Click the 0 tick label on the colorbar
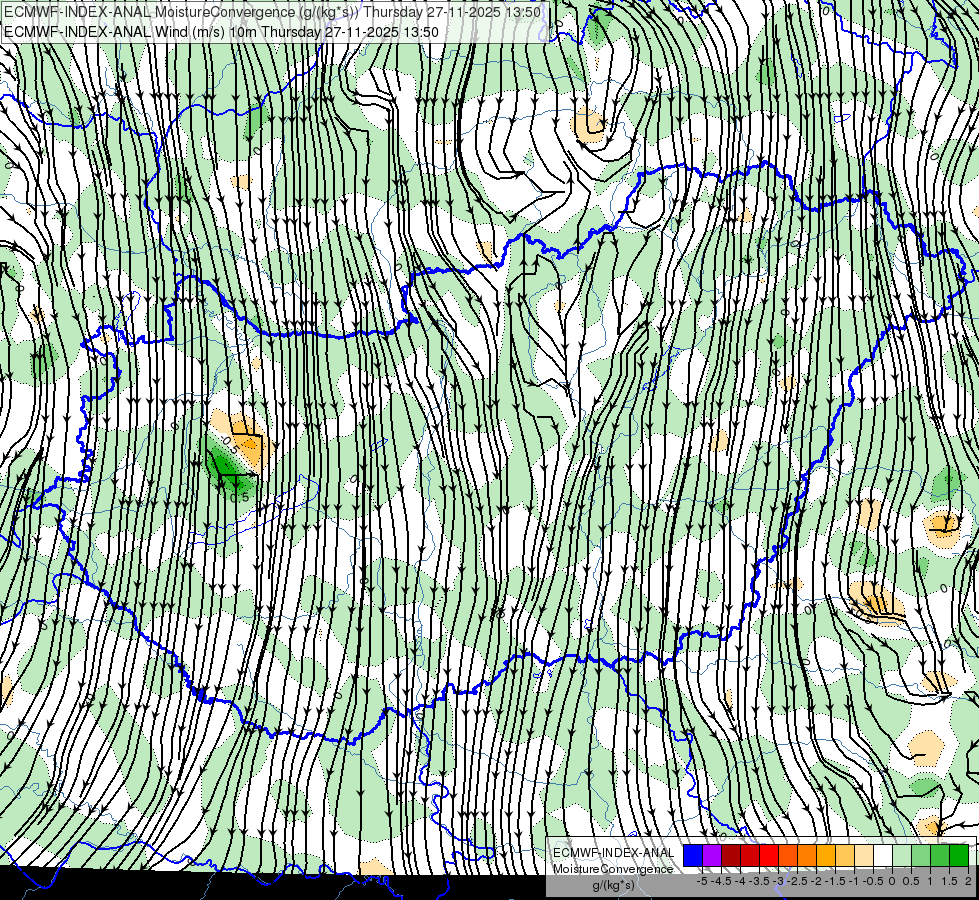The width and height of the screenshot is (979, 900). click(892, 881)
